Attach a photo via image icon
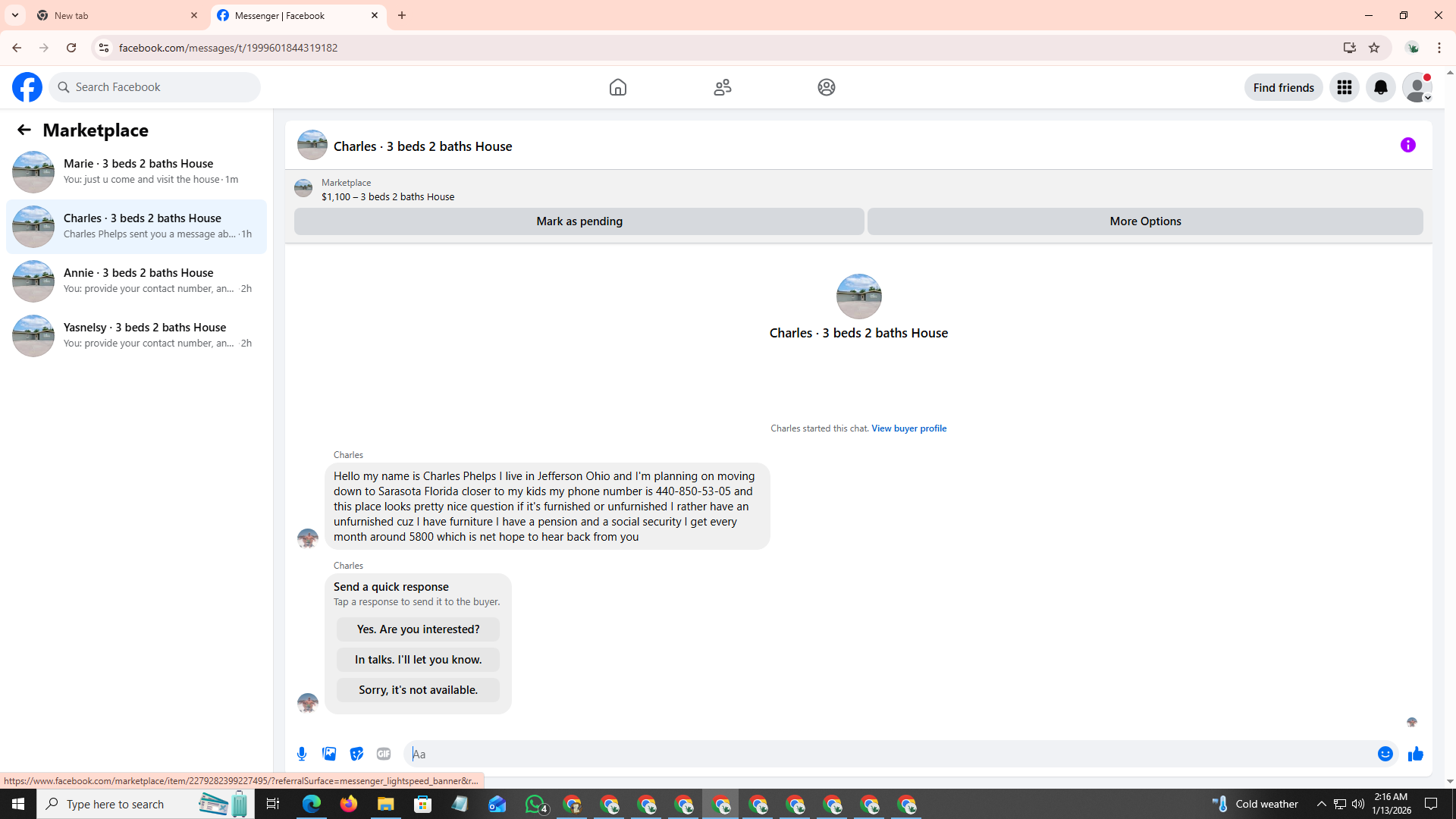Screen dimensions: 1456x819 pos(329,754)
